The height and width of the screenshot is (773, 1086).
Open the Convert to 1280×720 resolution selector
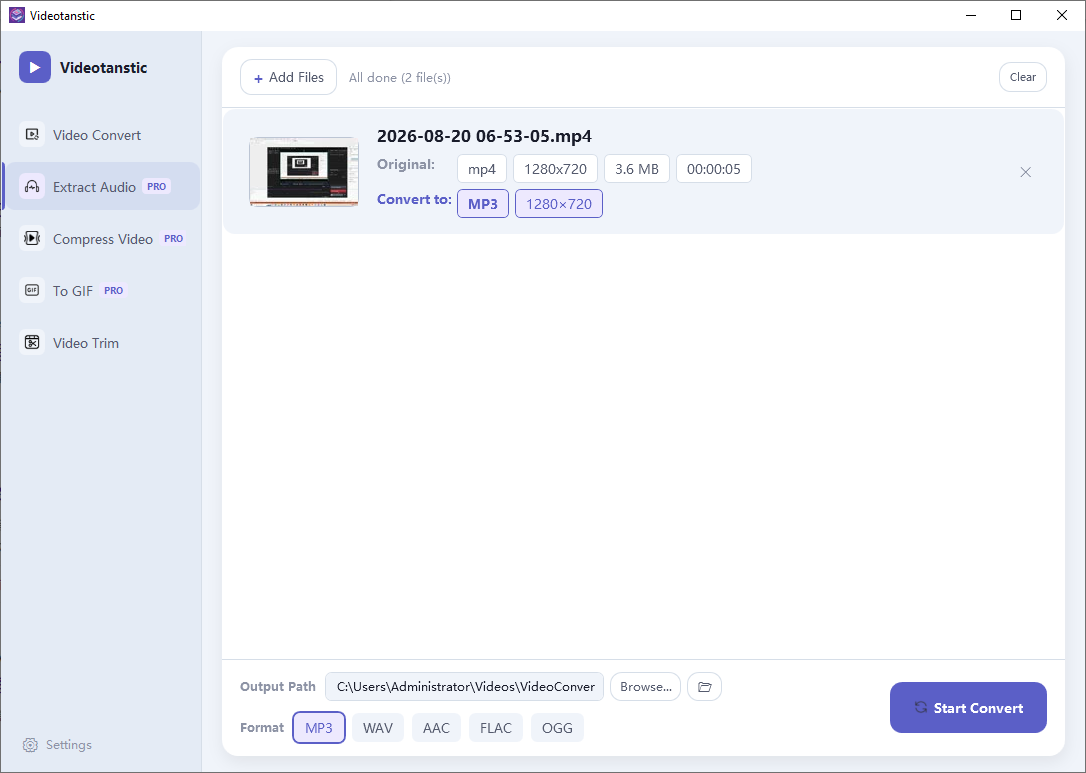[559, 204]
